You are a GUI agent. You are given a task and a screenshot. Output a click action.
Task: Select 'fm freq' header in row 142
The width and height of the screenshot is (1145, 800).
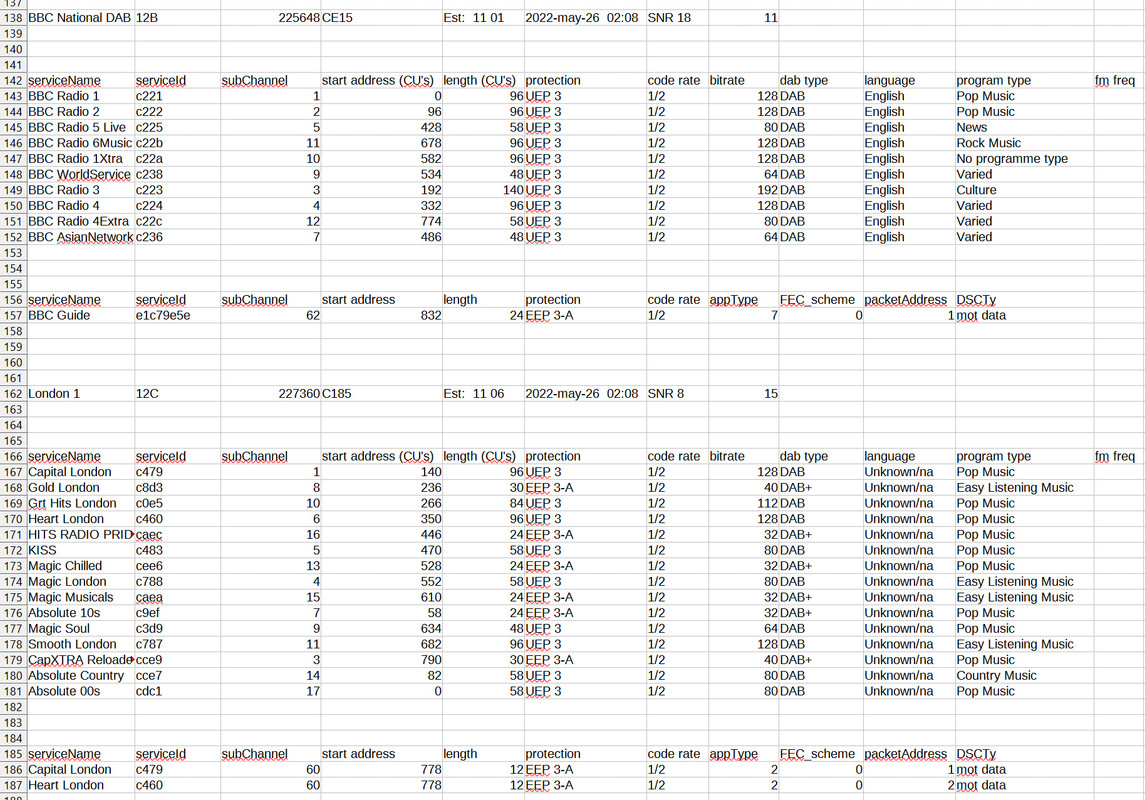1118,81
